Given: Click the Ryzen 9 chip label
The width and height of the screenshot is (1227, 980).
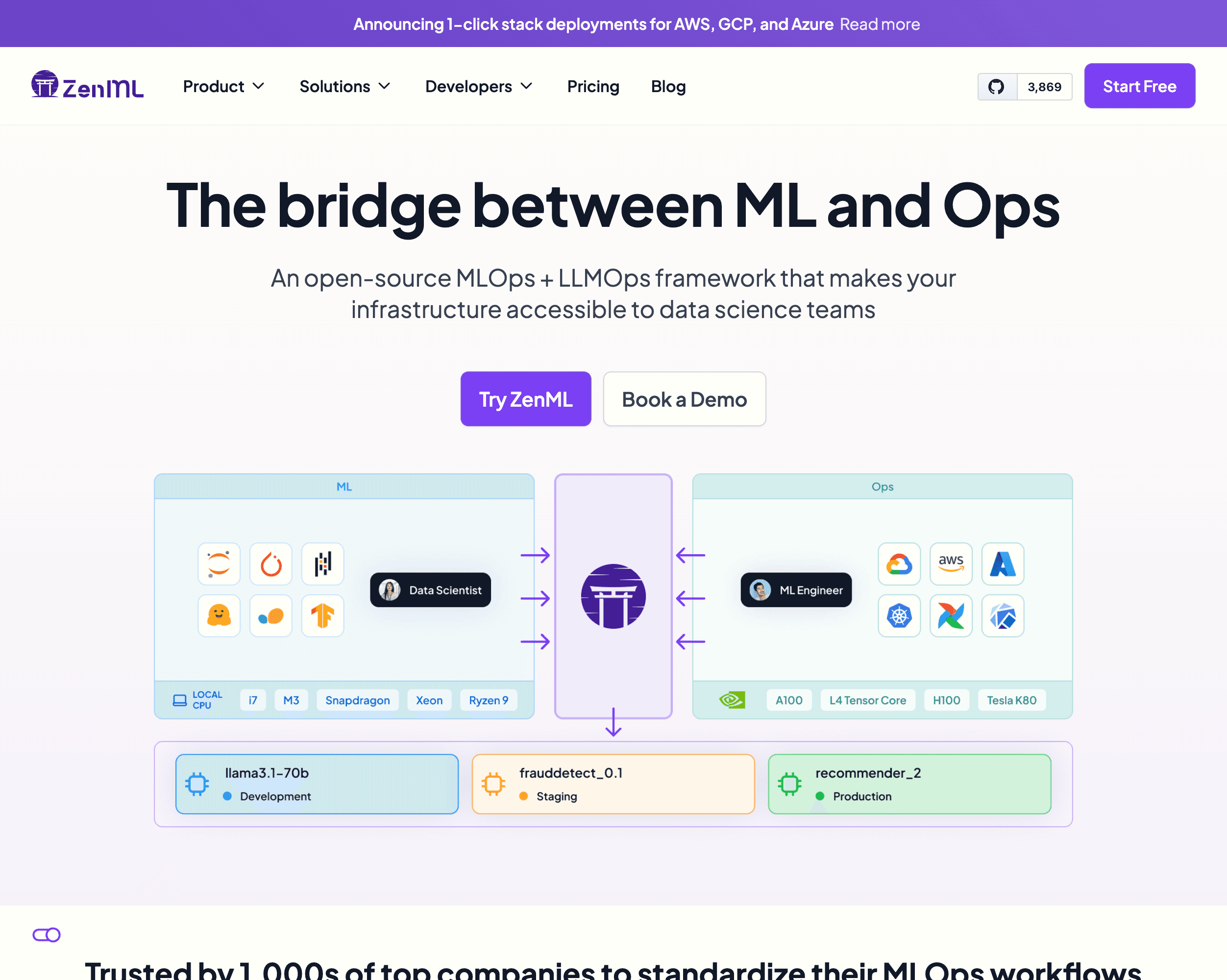Looking at the screenshot, I should click(488, 700).
